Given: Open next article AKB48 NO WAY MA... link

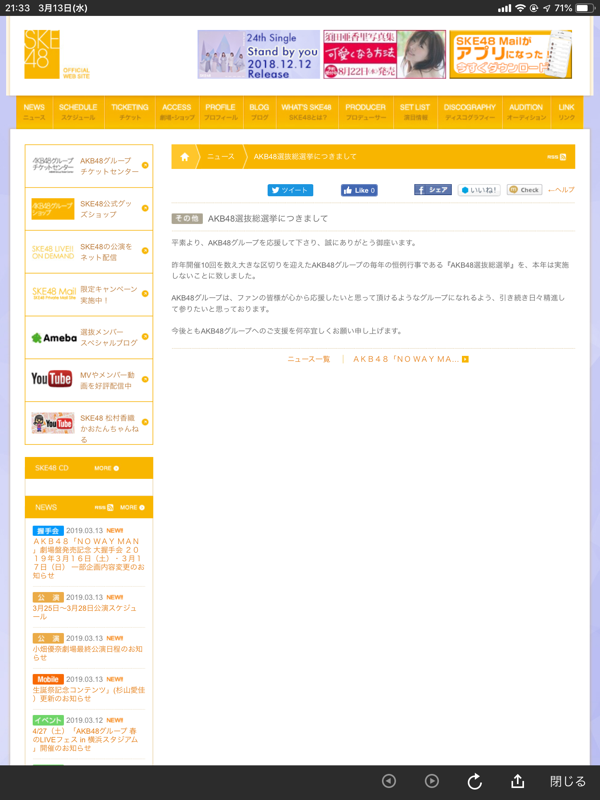Looking at the screenshot, I should point(406,359).
